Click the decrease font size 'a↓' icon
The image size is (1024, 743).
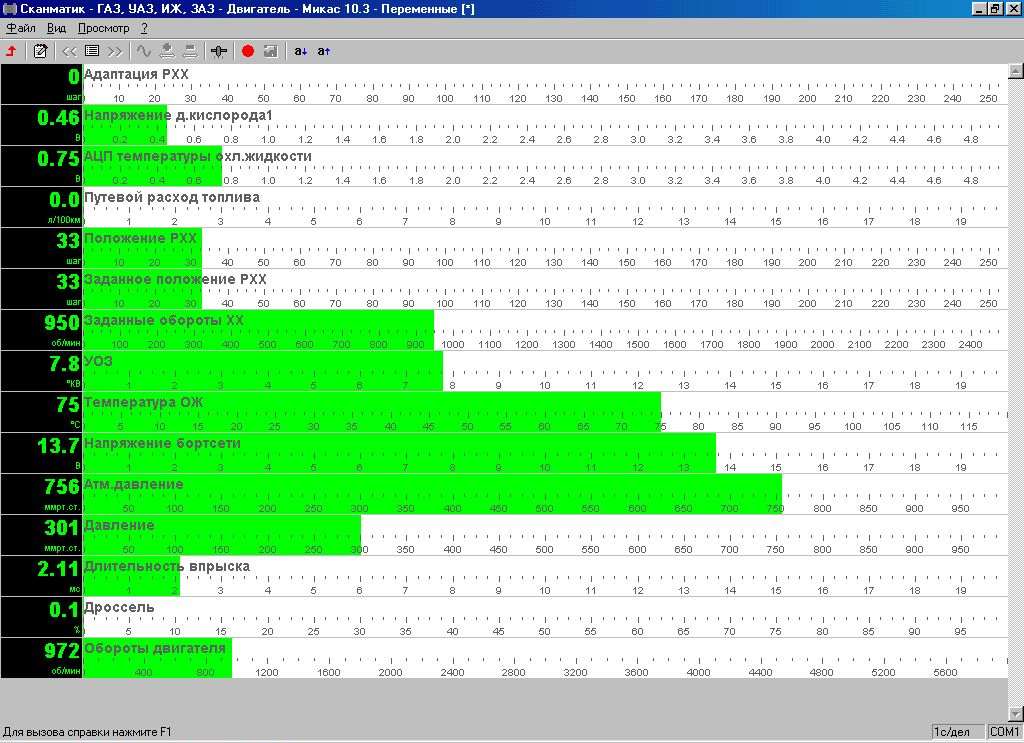pos(301,51)
